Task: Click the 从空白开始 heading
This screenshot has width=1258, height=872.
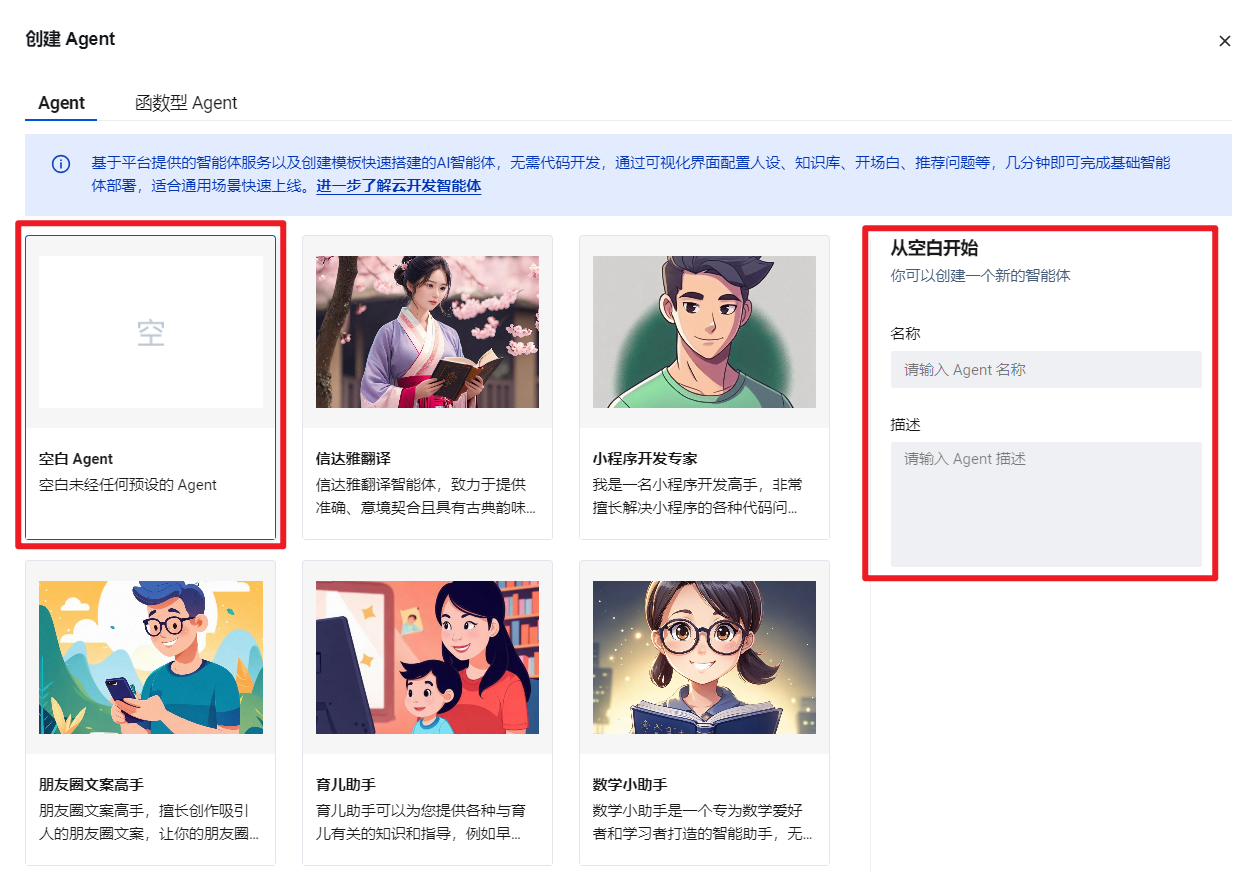Action: pos(934,248)
